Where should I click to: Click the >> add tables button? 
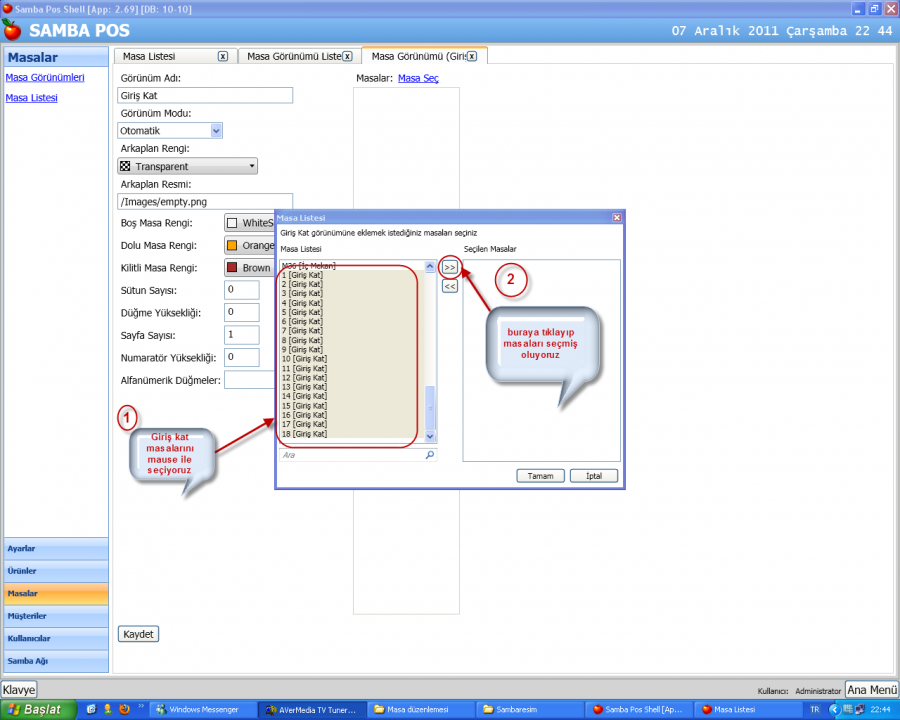pyautogui.click(x=449, y=268)
